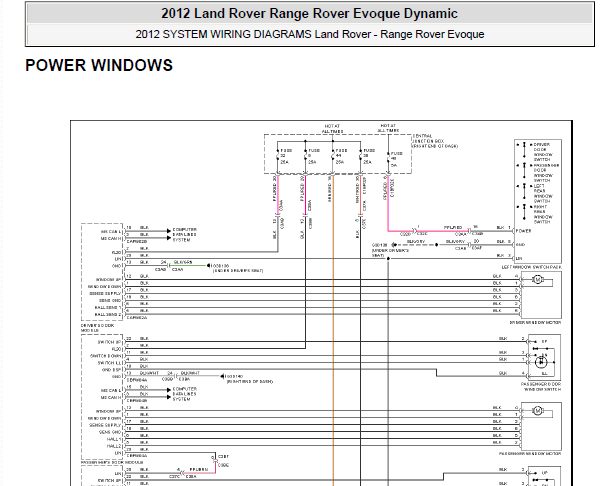The height and width of the screenshot is (486, 601).
Task: Click the 'Right Rear Window Switch' label
Action: tap(543, 214)
